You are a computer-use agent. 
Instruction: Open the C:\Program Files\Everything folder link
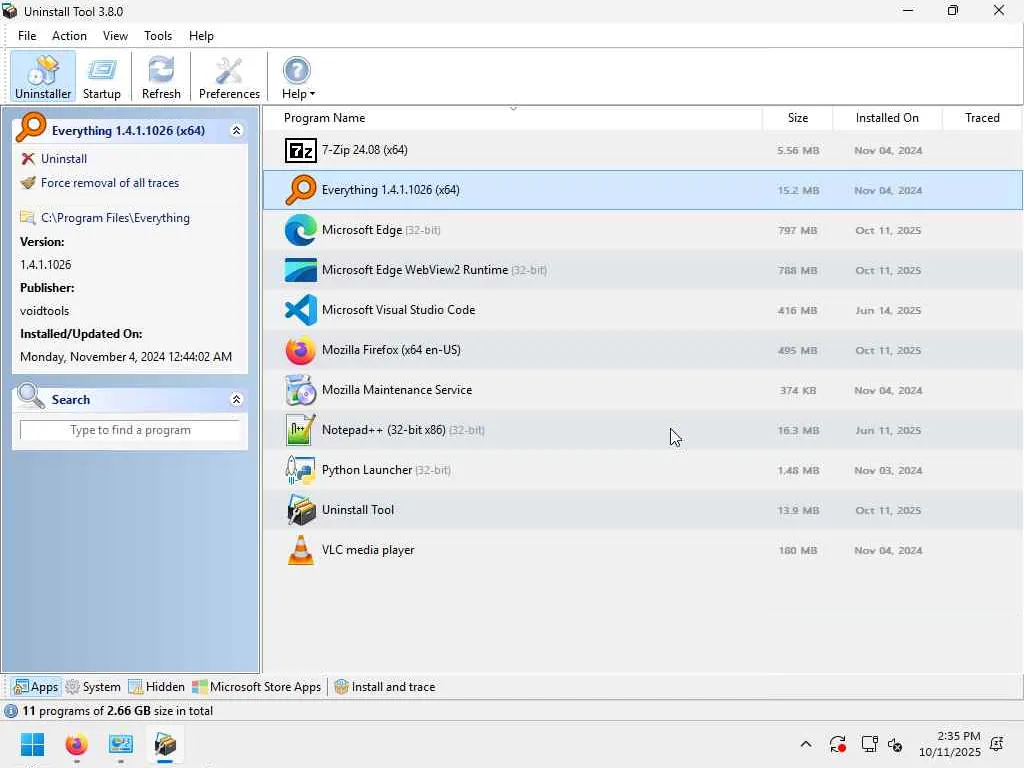115,217
